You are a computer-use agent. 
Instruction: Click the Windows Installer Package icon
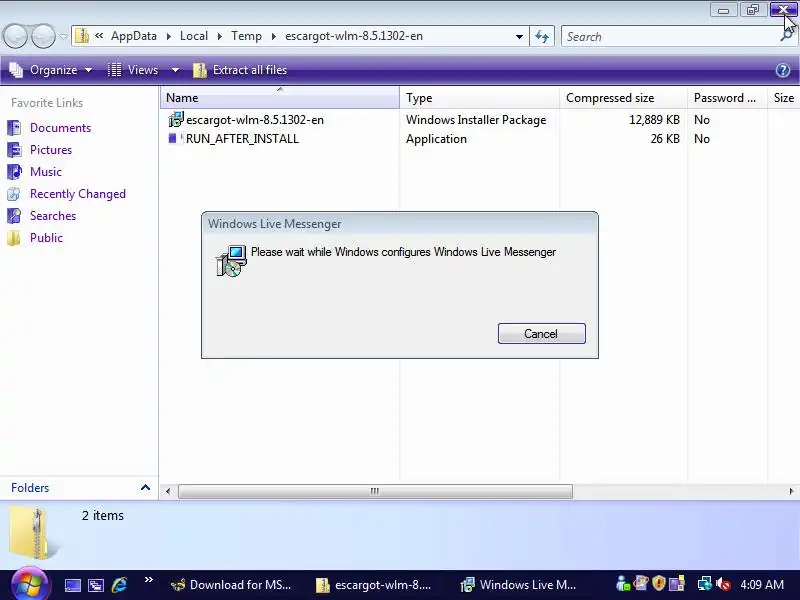176,119
